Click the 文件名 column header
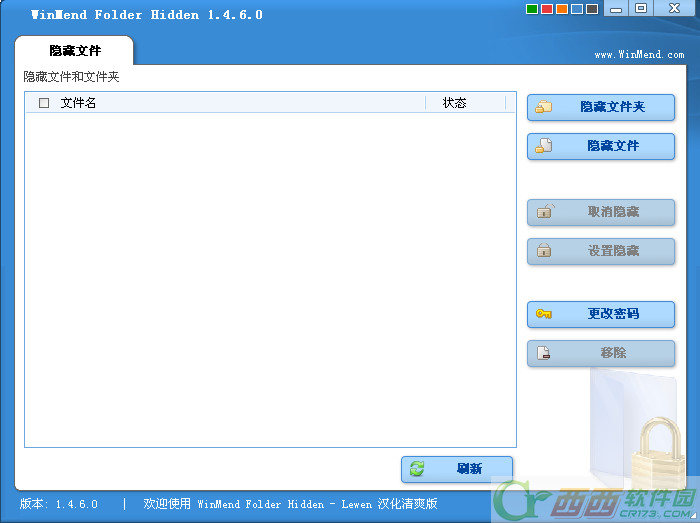This screenshot has width=700, height=523. 78,103
